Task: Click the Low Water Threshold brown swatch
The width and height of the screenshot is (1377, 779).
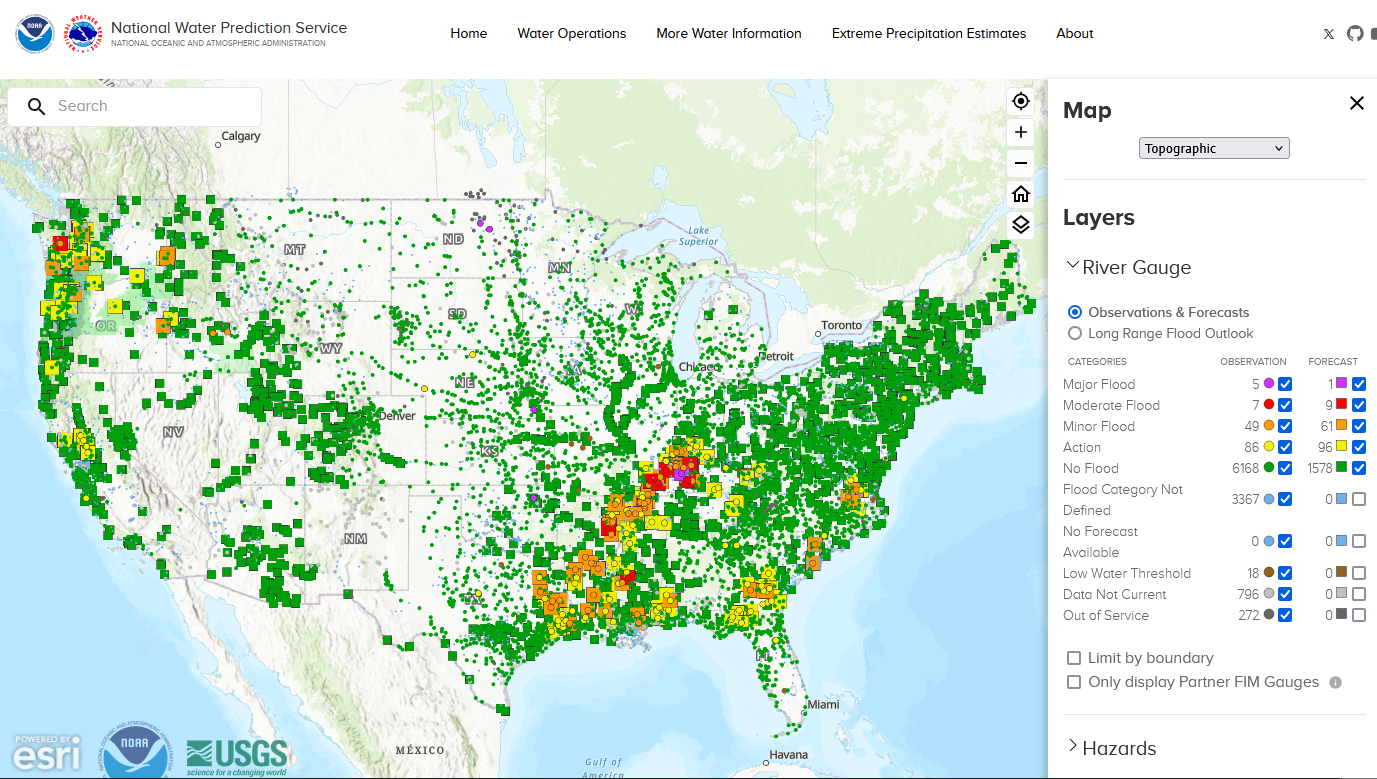Action: pos(1269,573)
